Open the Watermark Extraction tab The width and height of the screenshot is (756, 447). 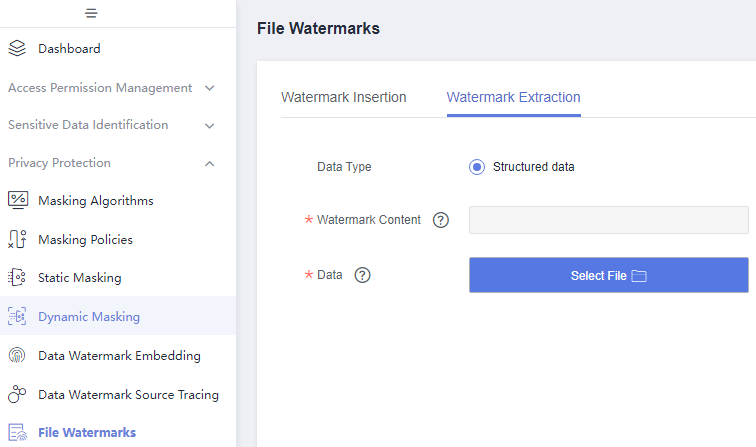point(513,97)
